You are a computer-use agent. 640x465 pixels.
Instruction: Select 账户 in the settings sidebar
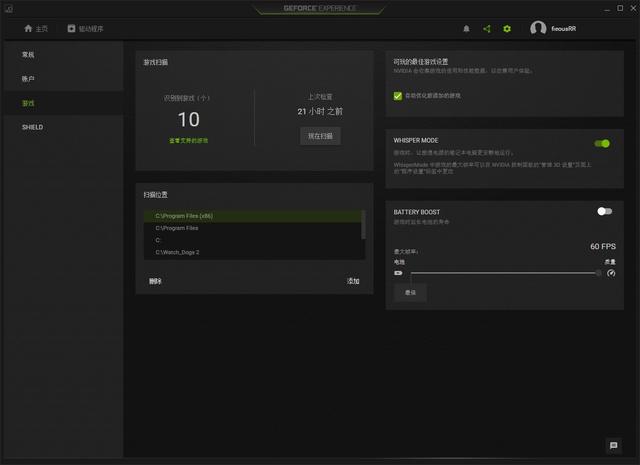(x=28, y=79)
